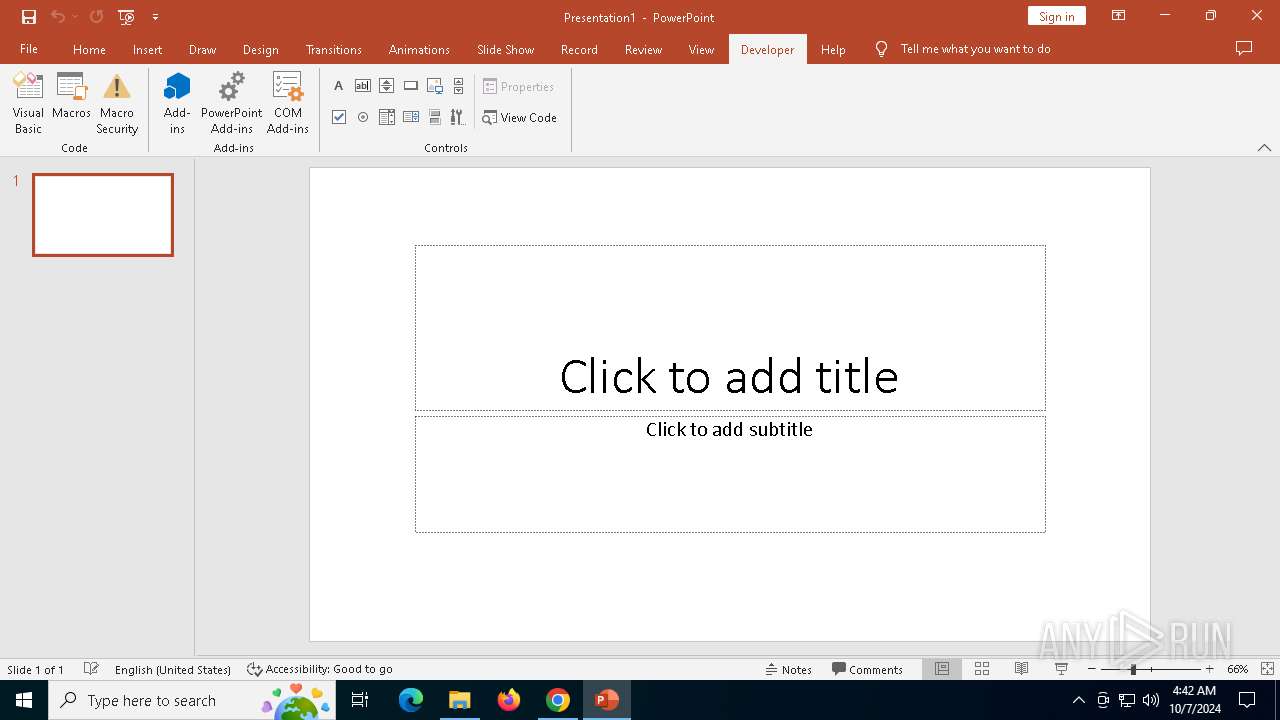
Task: Open More Controls tools icon
Action: pyautogui.click(x=458, y=117)
